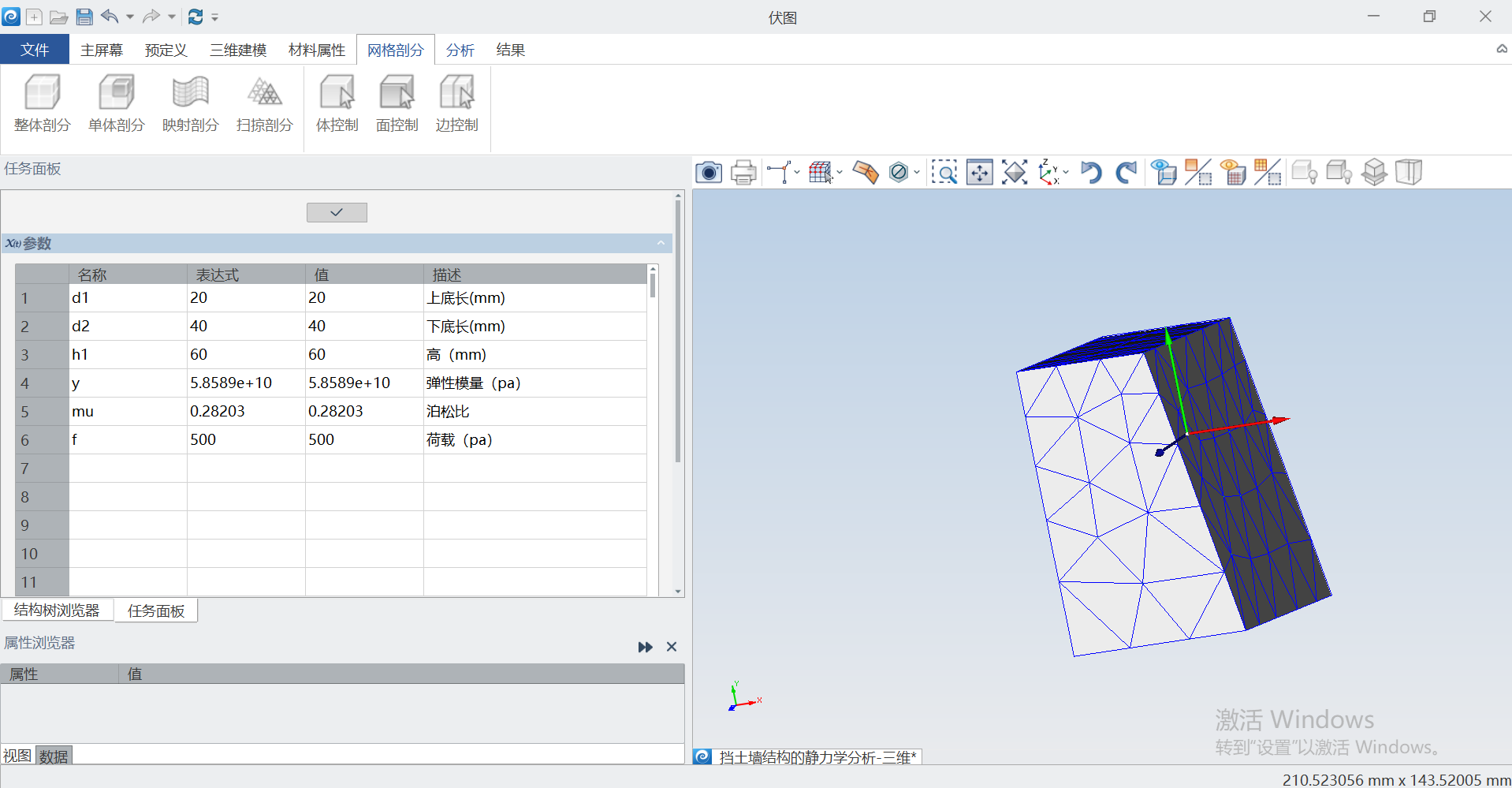Open the redo history dropdown arrow
The width and height of the screenshot is (1512, 788).
[x=172, y=17]
